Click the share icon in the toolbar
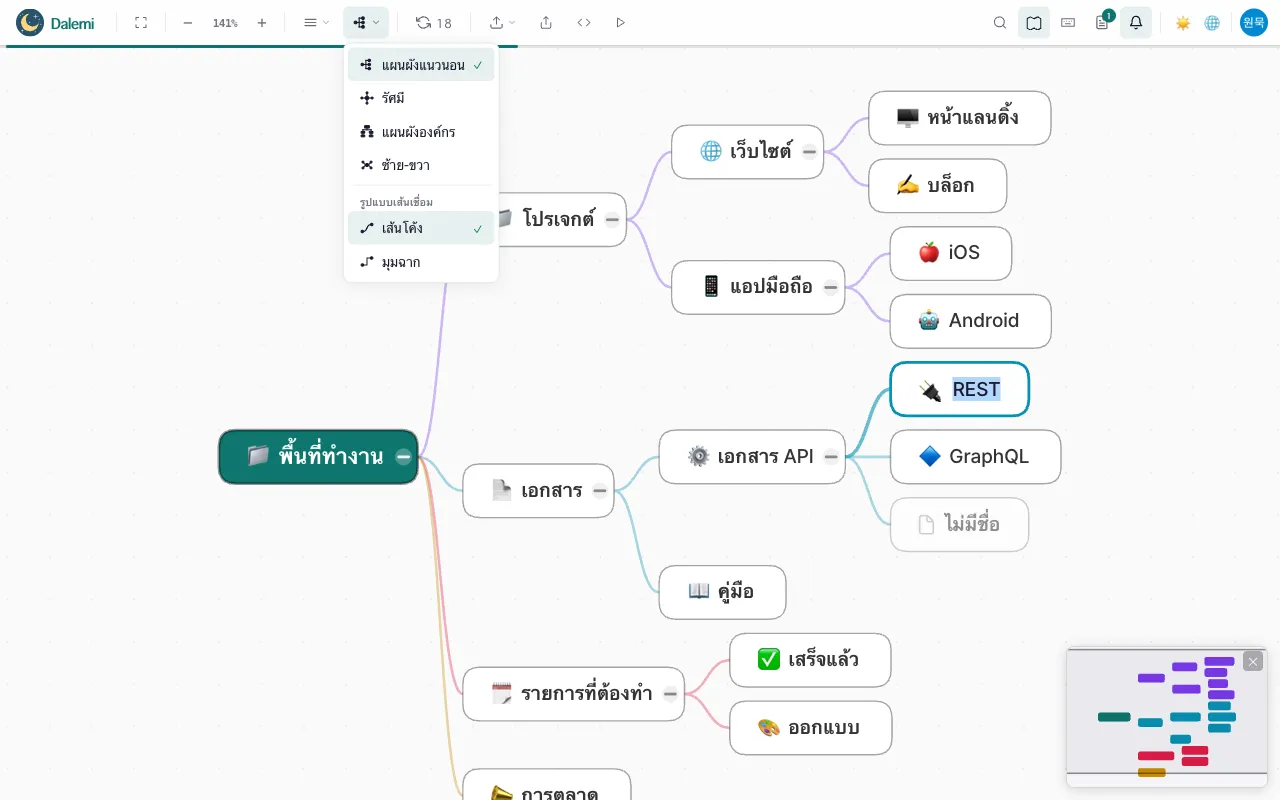This screenshot has height=800, width=1280. [546, 23]
